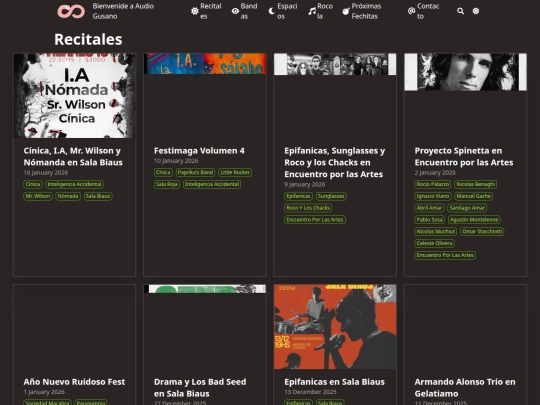Open the Proyecto Spinetta portrait image
Viewport: 540px width, 405px height.
tap(465, 72)
